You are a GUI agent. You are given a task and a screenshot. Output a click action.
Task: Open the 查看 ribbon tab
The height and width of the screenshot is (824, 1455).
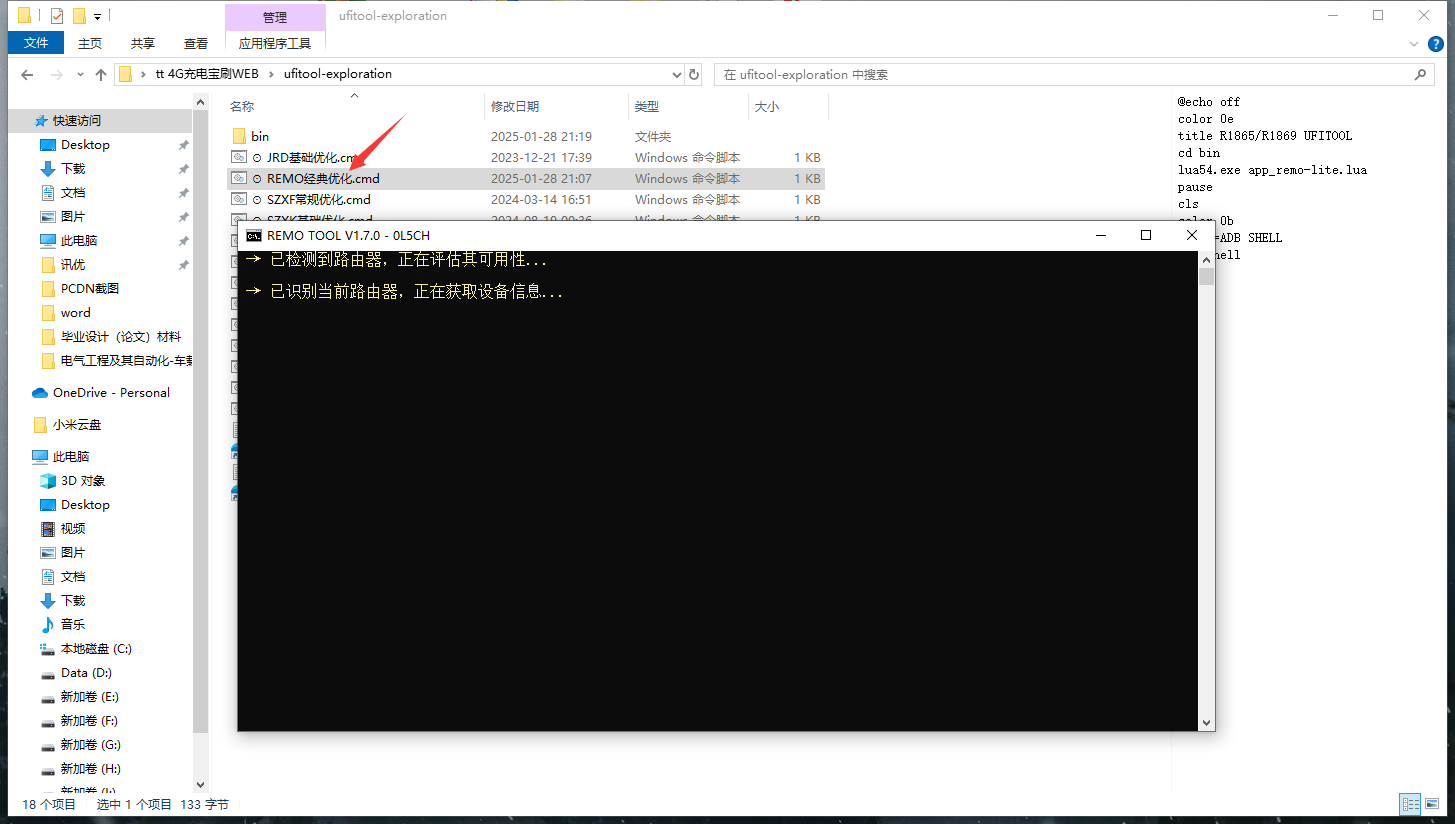click(x=196, y=43)
